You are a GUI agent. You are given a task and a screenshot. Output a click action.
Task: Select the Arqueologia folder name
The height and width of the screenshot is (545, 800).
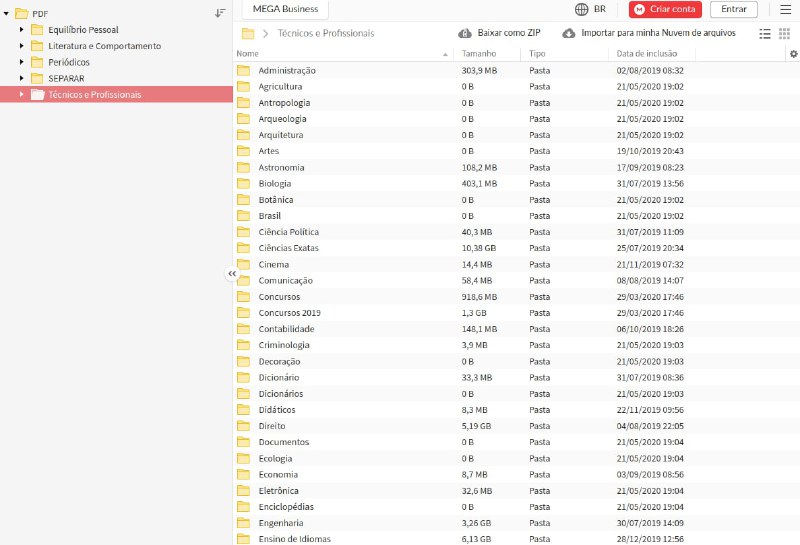click(x=282, y=119)
